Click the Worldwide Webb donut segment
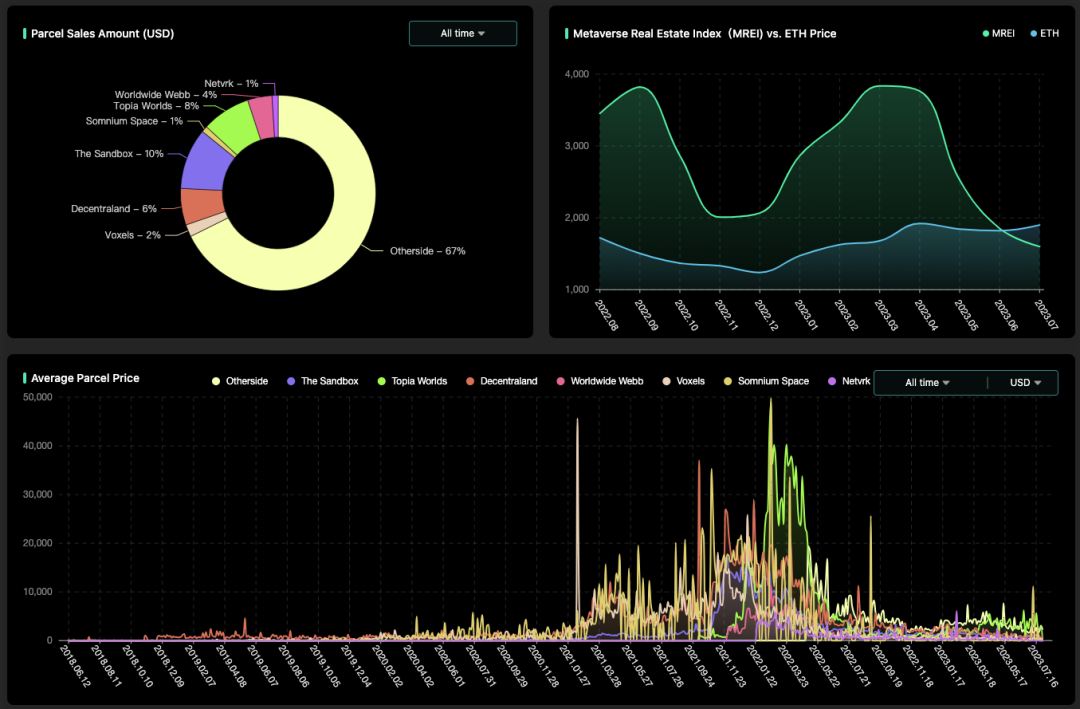This screenshot has width=1080, height=709. point(262,116)
